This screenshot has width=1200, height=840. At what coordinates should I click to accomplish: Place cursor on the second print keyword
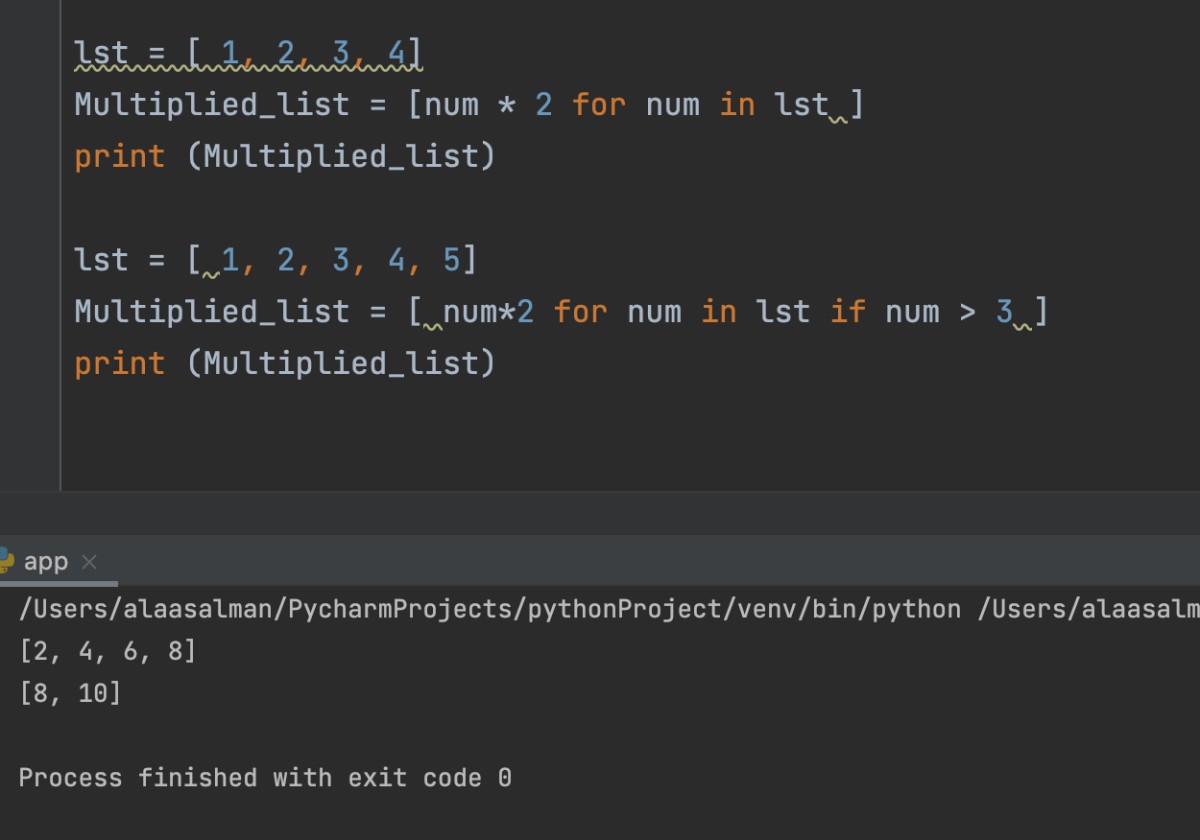click(x=119, y=363)
